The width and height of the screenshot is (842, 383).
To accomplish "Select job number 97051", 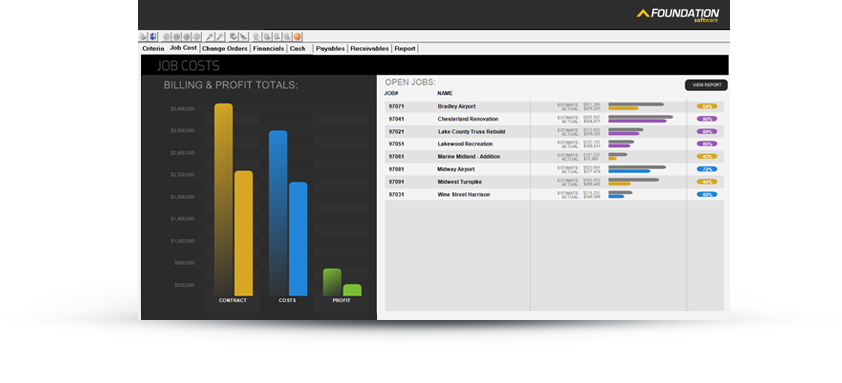I will pos(396,144).
